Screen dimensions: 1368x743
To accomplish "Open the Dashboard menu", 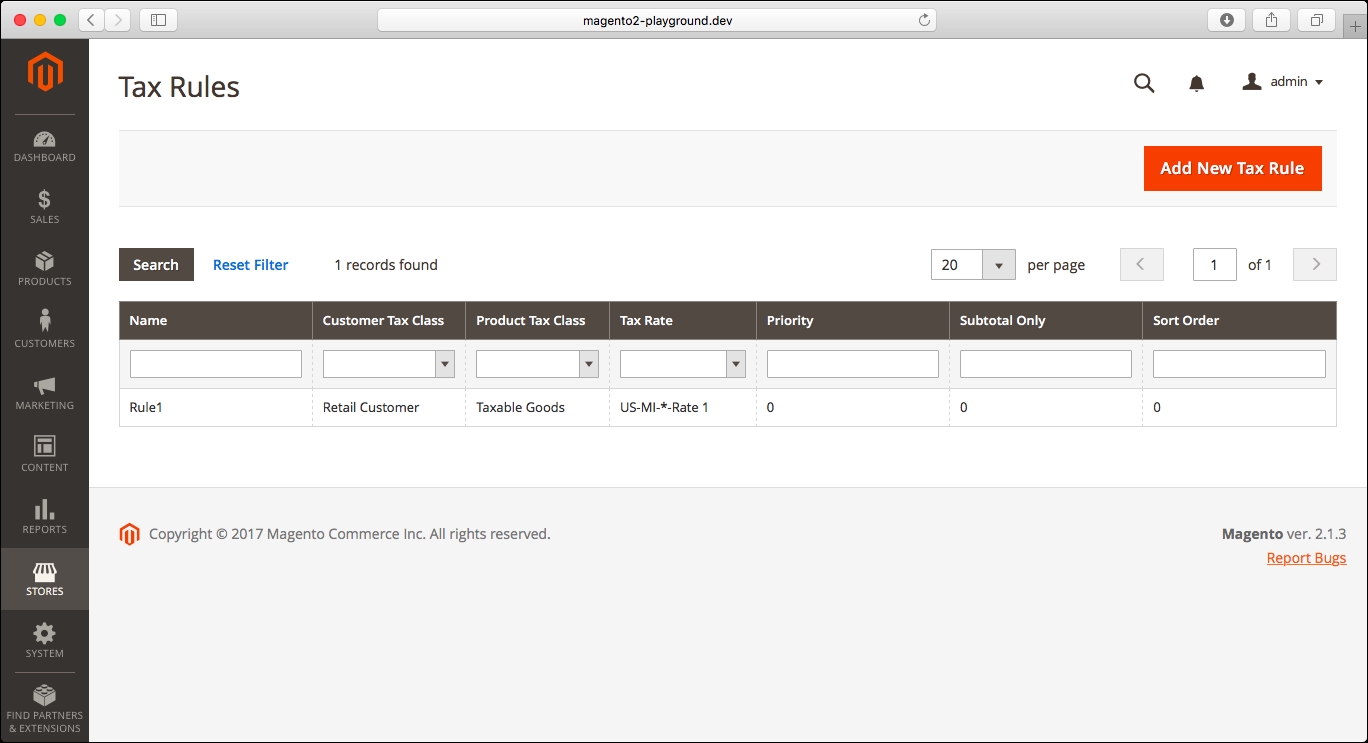I will [x=44, y=146].
